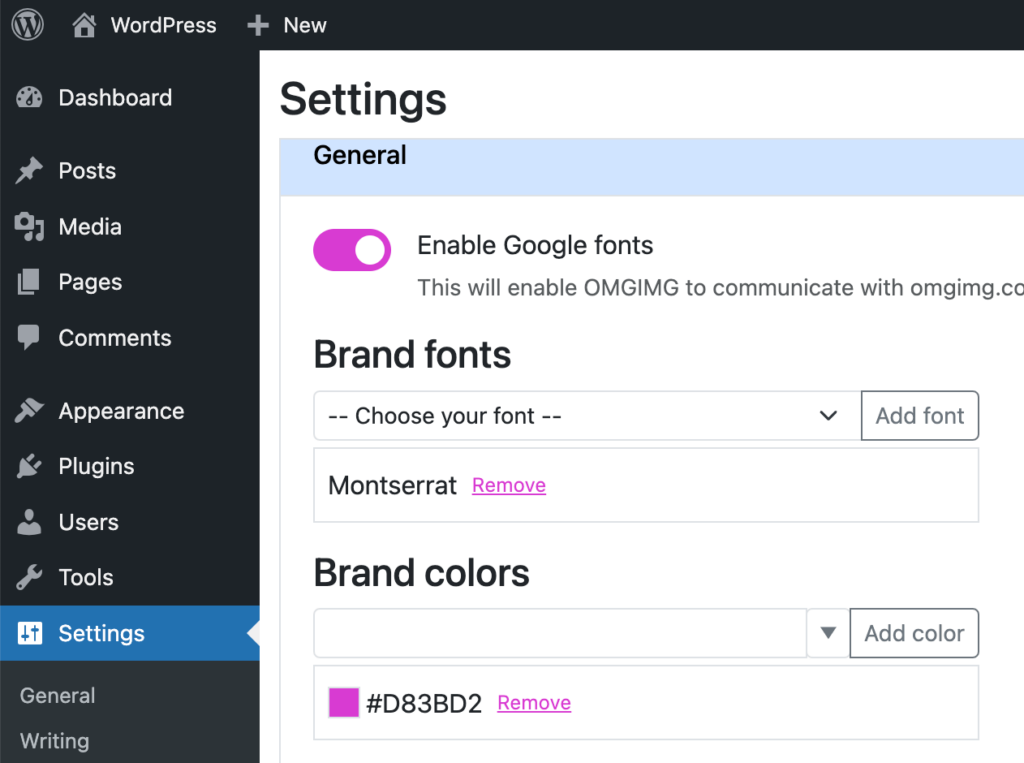
Task: Select the Appearance paintbrush icon
Action: pos(31,410)
